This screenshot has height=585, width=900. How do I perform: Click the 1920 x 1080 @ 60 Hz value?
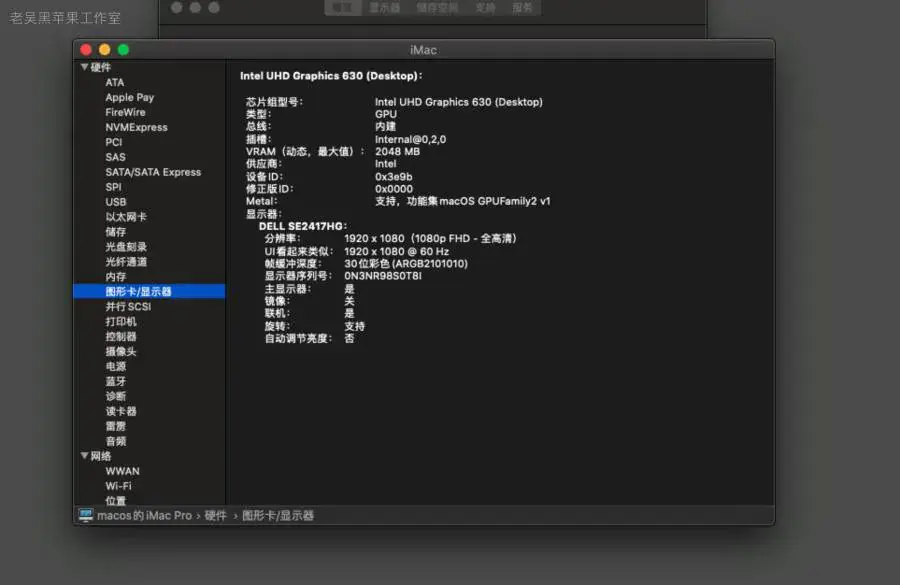pos(397,251)
